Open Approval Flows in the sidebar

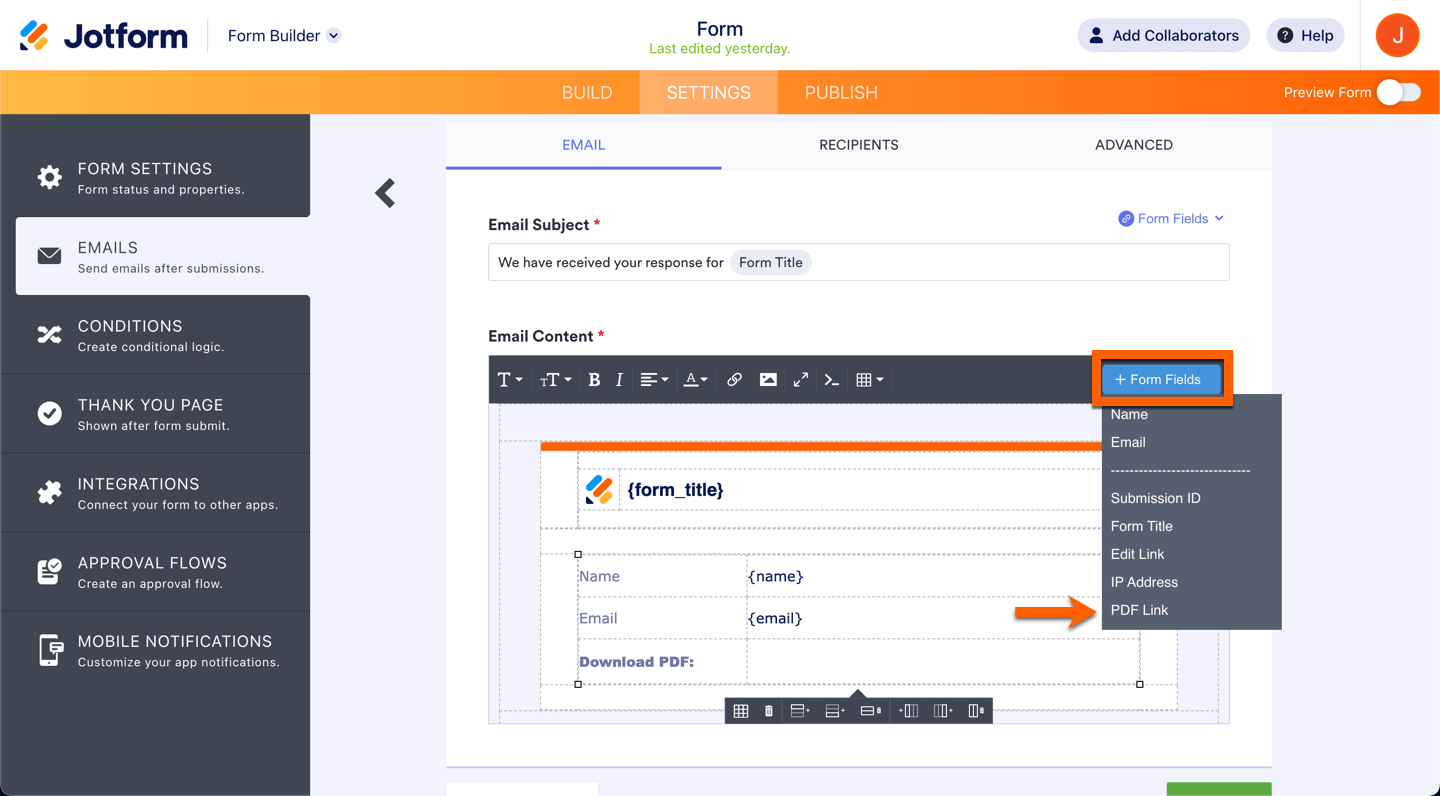coord(155,572)
